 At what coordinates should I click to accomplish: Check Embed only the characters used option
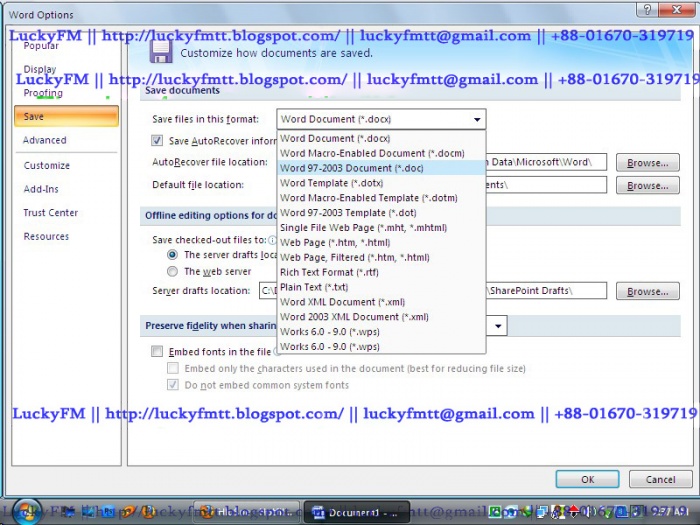[173, 368]
